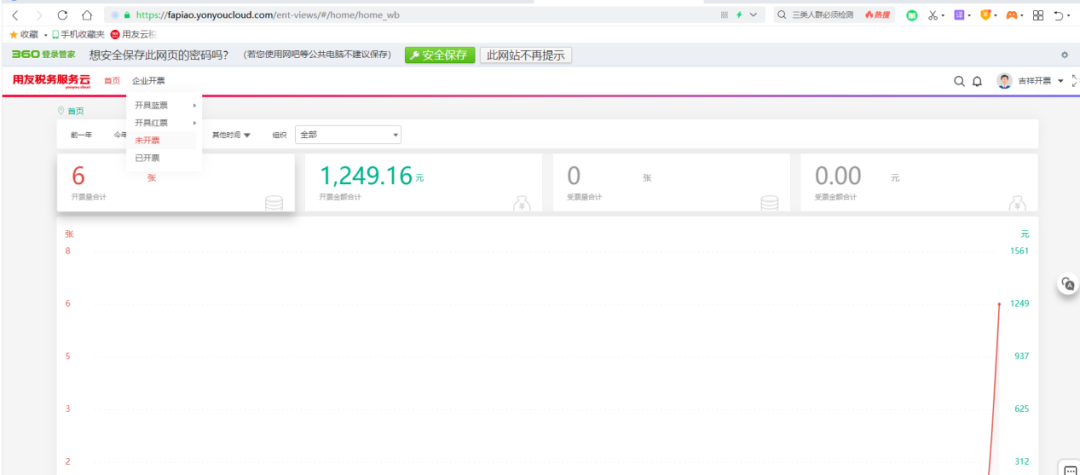Click the orange gamepad extension icon
This screenshot has width=1080, height=475.
(x=1012, y=14)
